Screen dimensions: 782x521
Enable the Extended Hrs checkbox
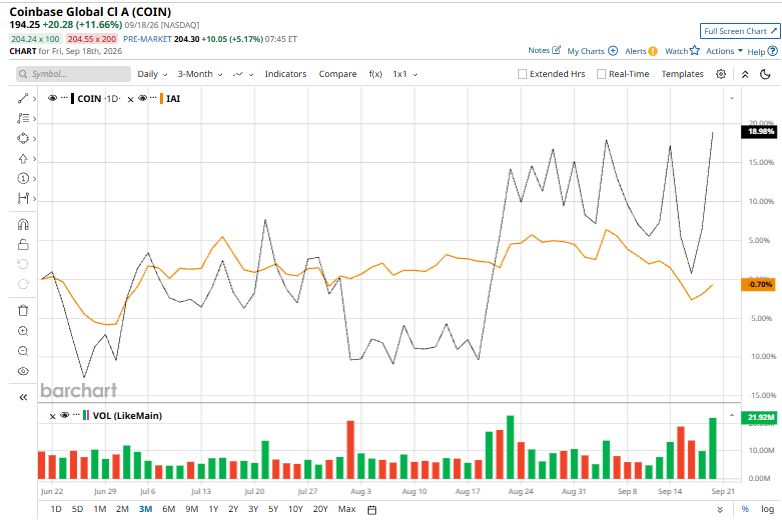[522, 74]
